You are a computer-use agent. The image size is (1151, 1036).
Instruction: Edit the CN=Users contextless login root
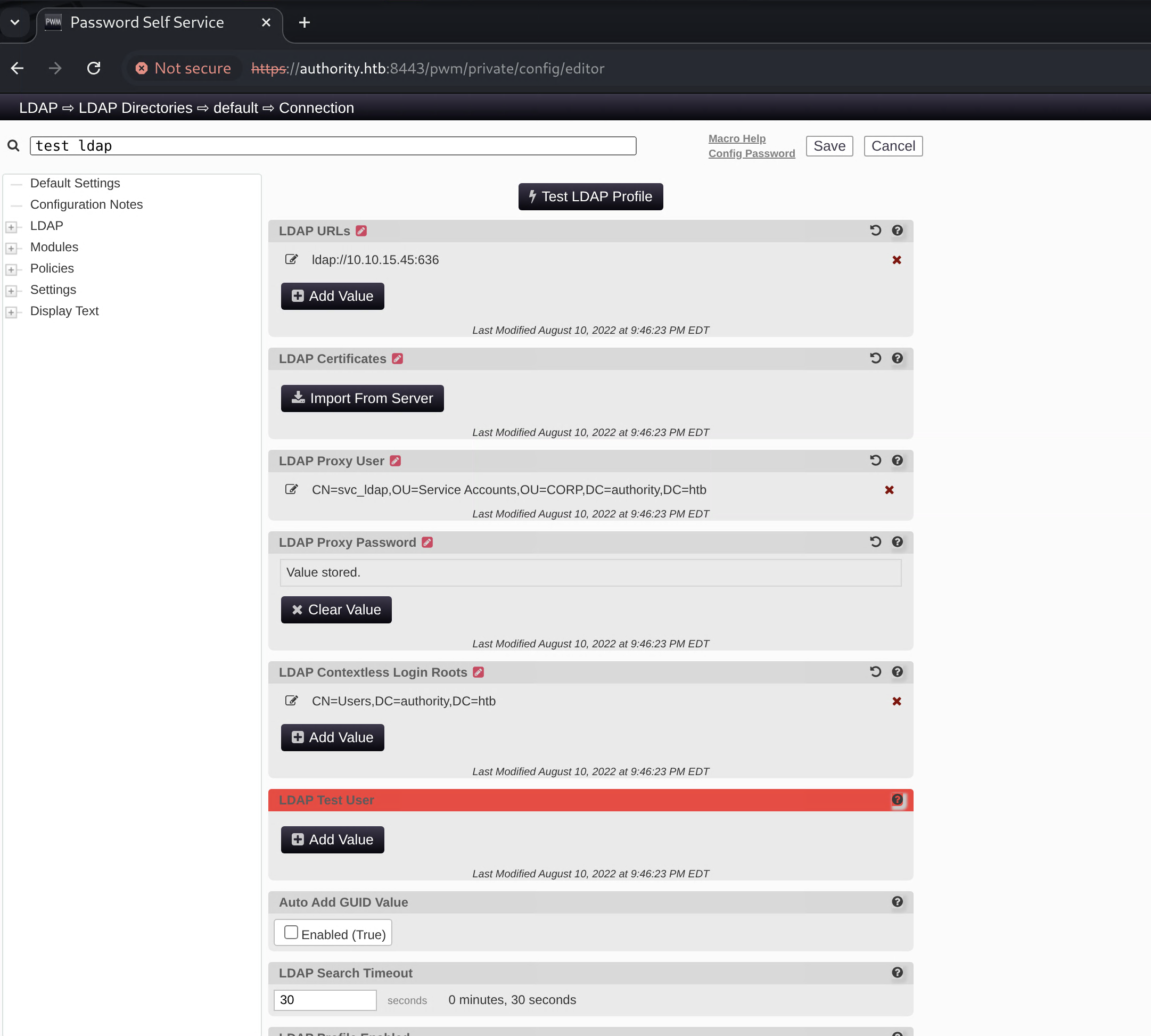click(291, 701)
